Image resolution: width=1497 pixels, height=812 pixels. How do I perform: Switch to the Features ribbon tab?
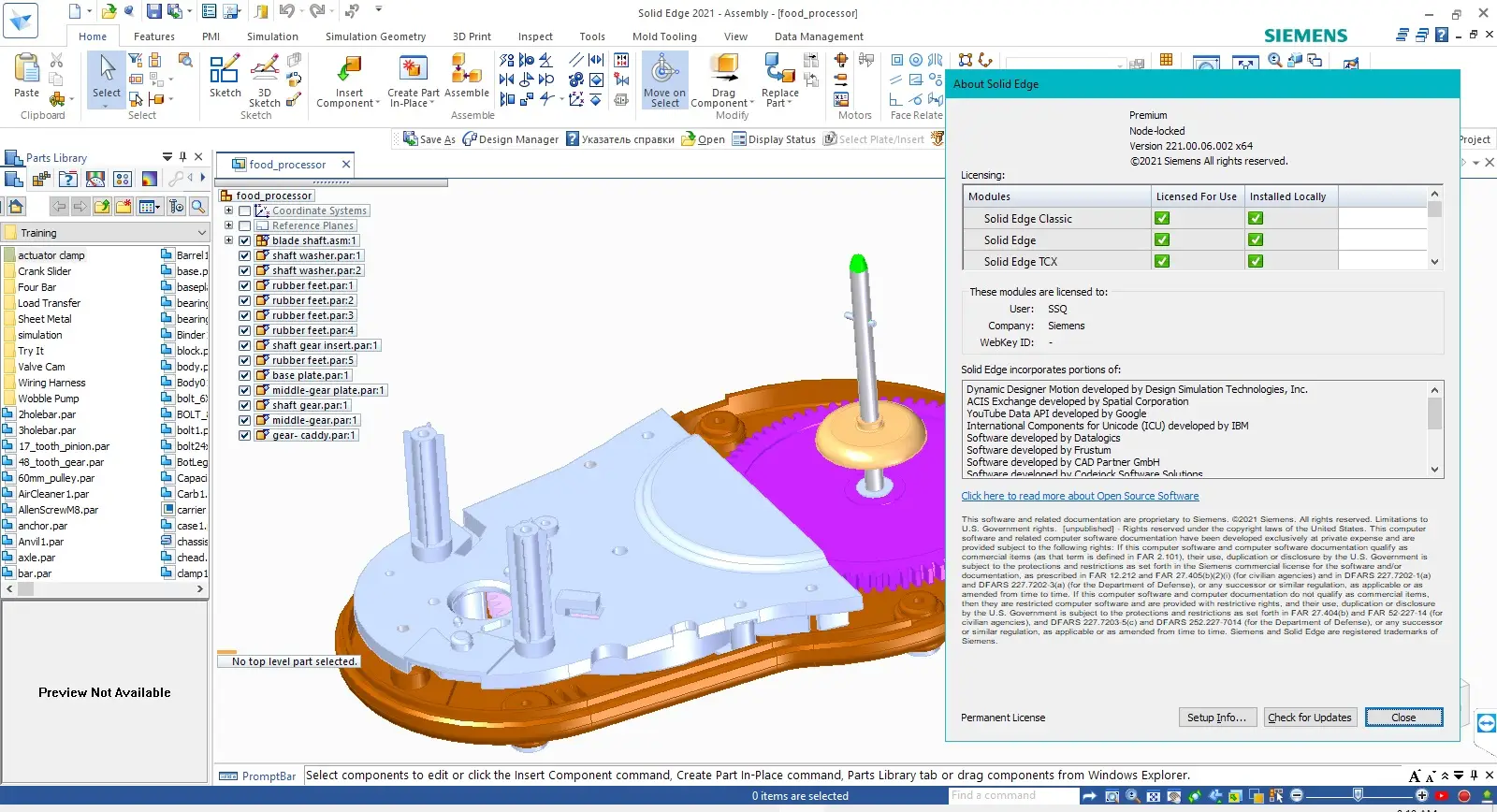tap(154, 36)
